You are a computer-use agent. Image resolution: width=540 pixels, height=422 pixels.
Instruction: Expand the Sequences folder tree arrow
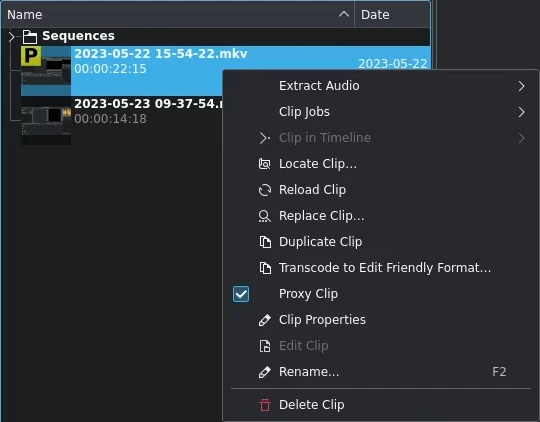(x=11, y=36)
